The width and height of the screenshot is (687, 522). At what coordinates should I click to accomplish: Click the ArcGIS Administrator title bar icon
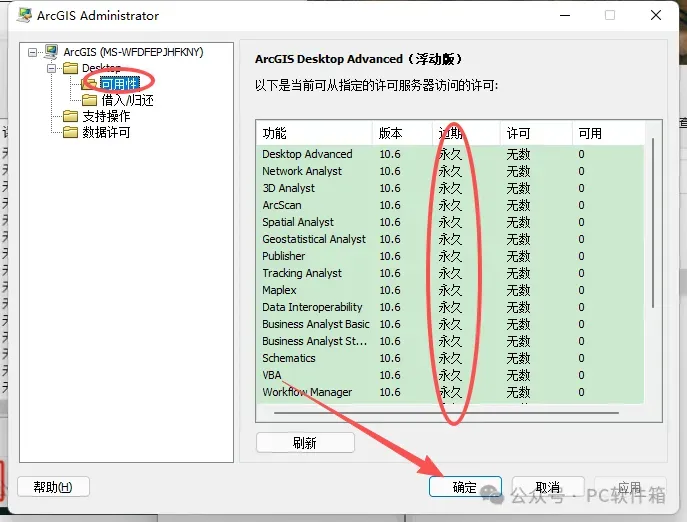pyautogui.click(x=24, y=15)
